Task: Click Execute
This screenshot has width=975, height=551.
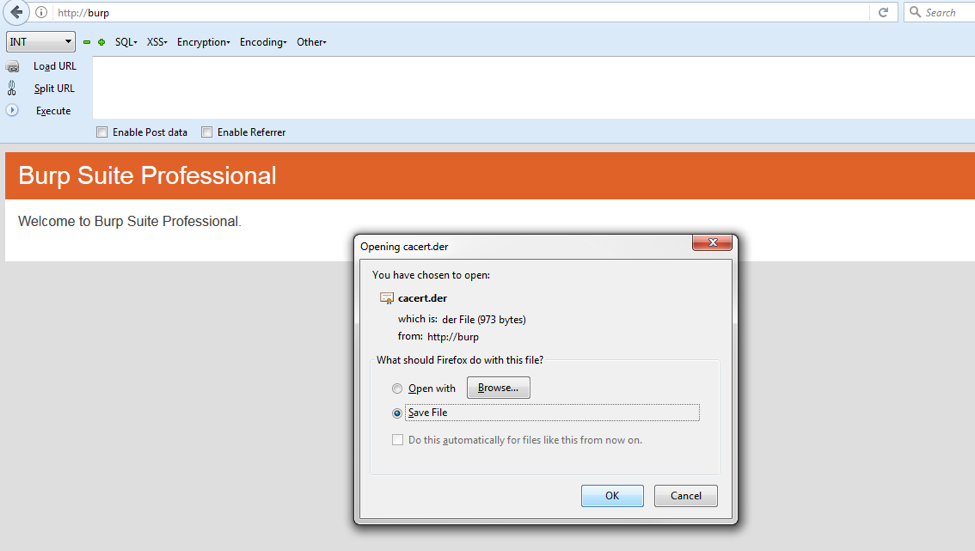Action: point(53,111)
